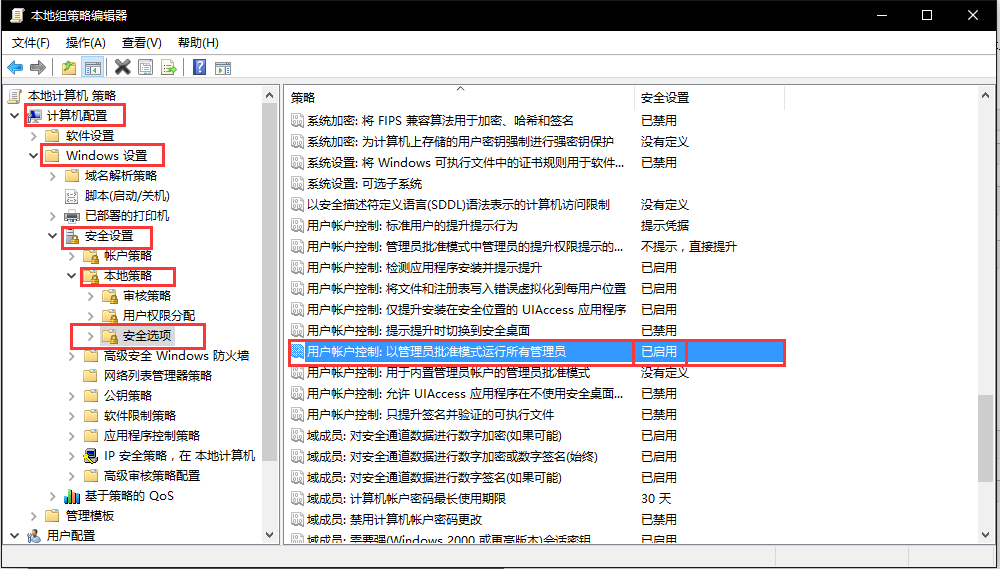This screenshot has height=569, width=1000.
Task: Click the Delete X toolbar icon
Action: coord(122,68)
